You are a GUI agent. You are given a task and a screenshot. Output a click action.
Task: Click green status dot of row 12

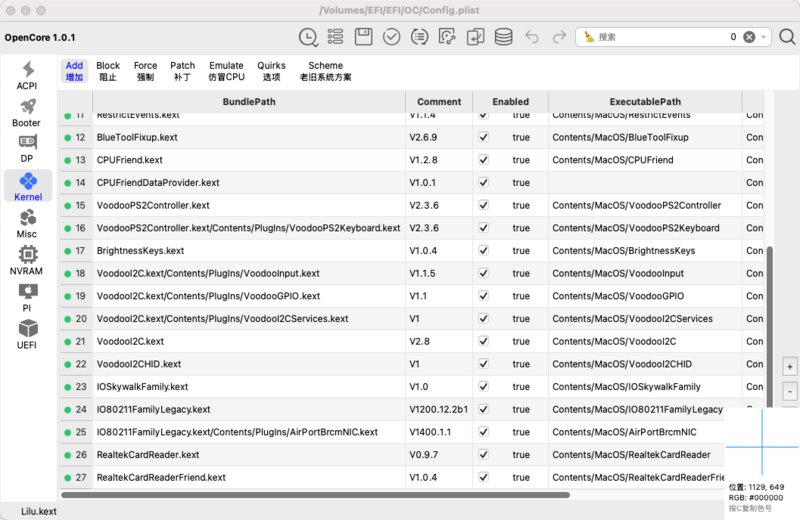(67, 138)
